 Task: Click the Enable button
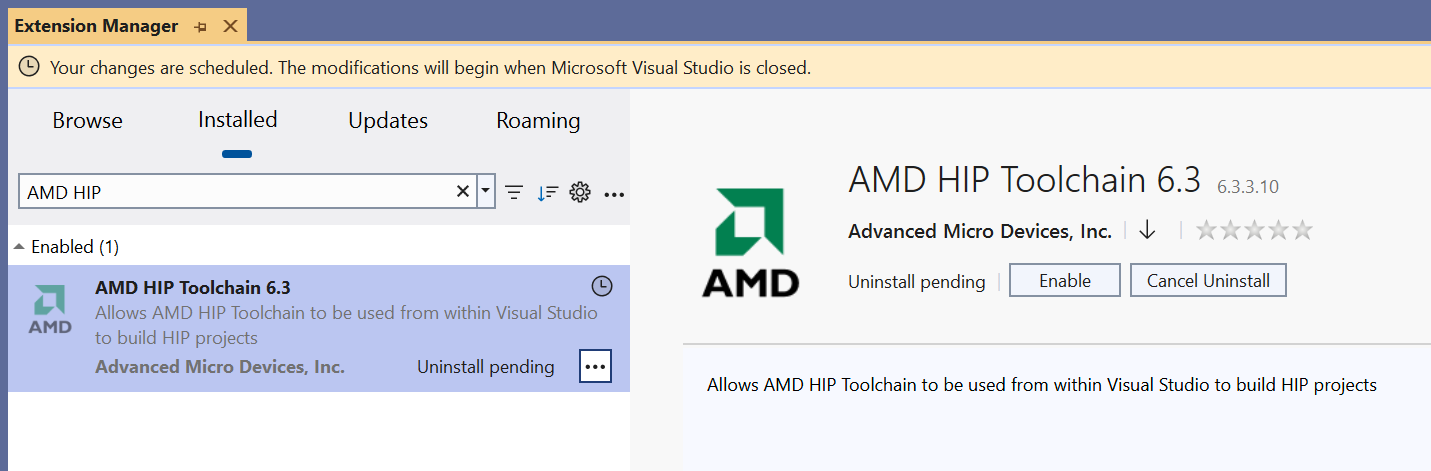[1064, 281]
